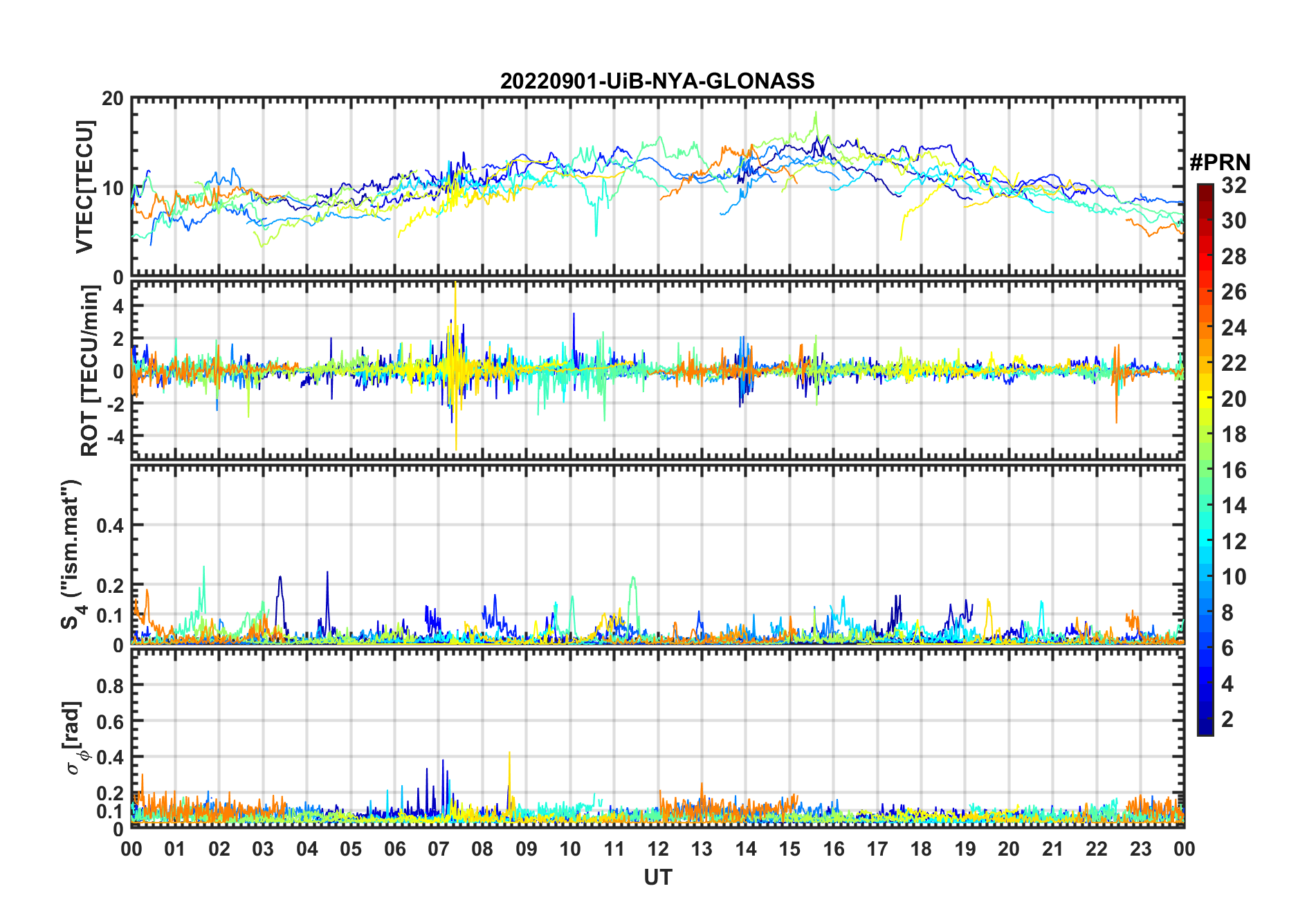Select the ROT [TECU/min] y-axis label
Viewport: 1316px width, 920px height.
[x=89, y=370]
